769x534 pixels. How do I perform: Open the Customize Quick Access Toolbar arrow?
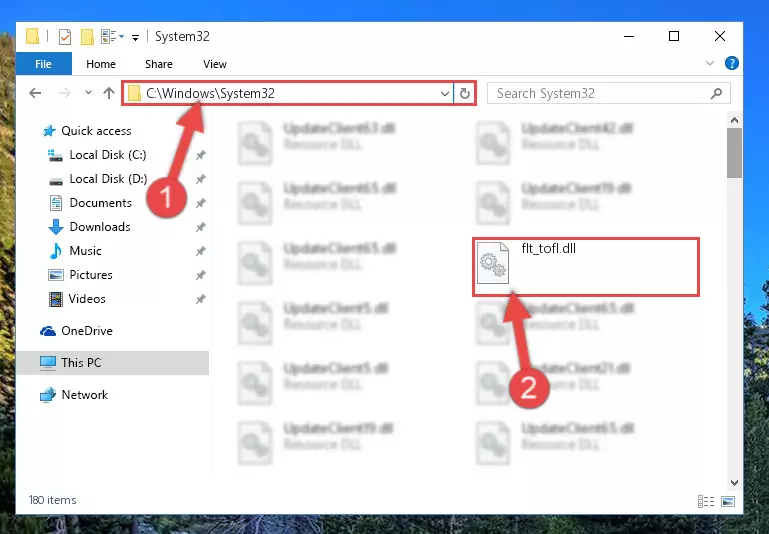pyautogui.click(x=135, y=37)
